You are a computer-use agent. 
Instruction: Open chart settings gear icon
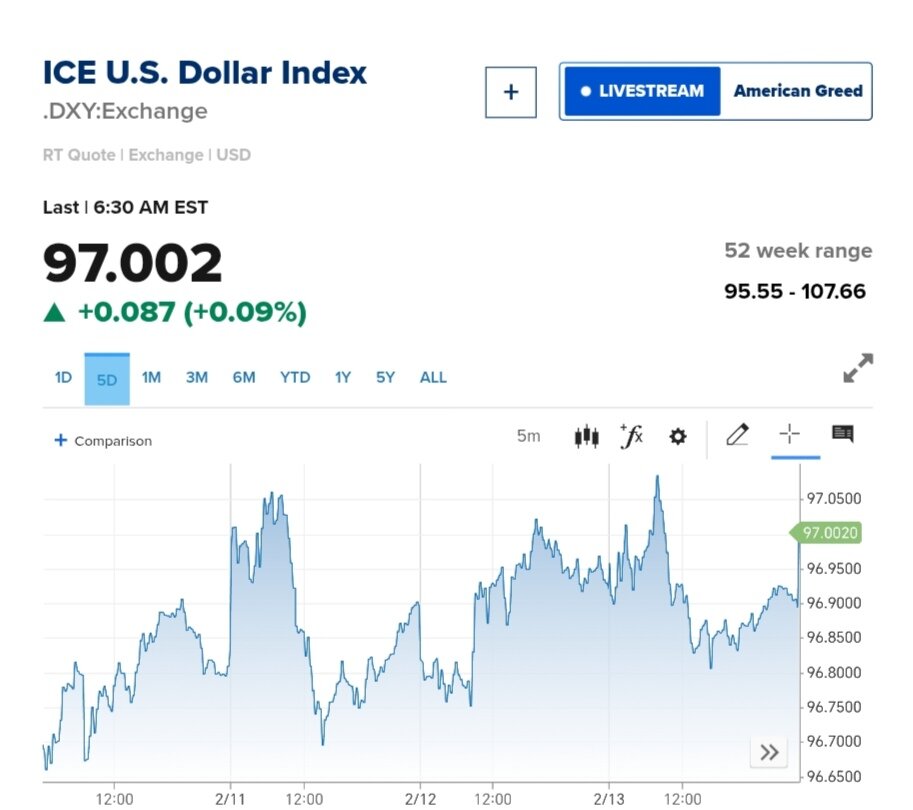click(x=678, y=436)
